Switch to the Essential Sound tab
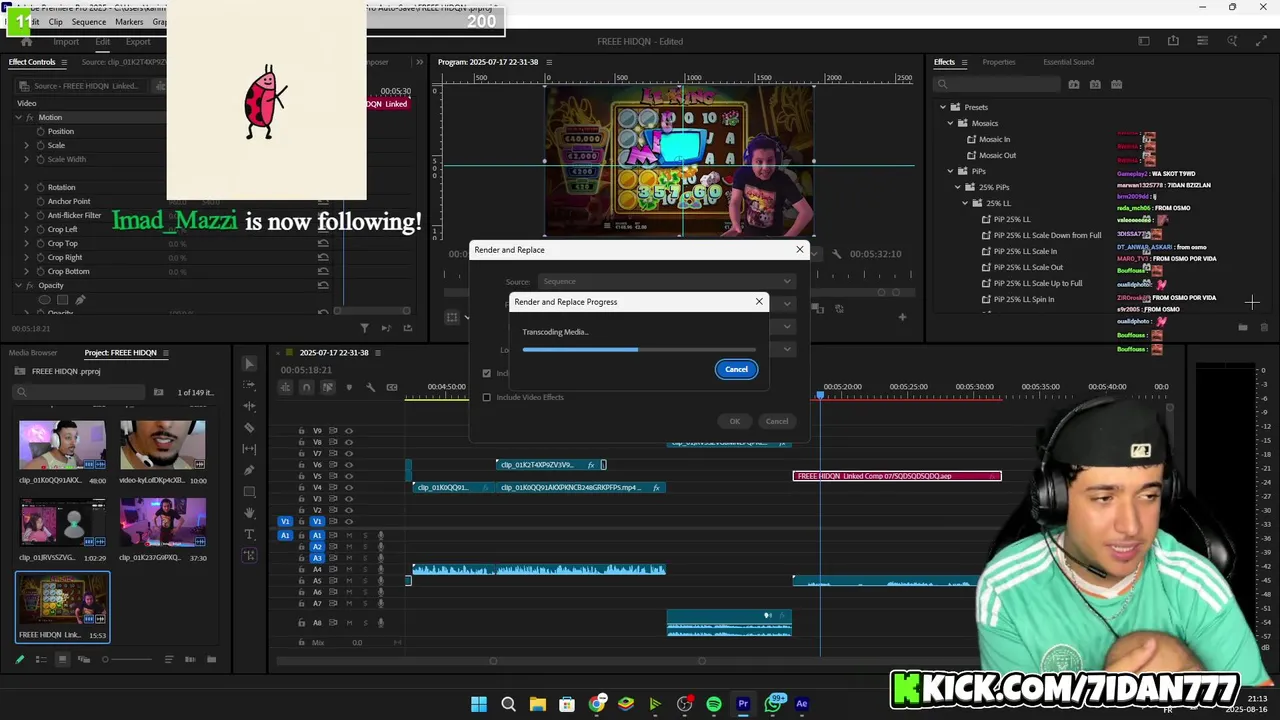Screen dimensions: 1280x720 [x=1068, y=62]
